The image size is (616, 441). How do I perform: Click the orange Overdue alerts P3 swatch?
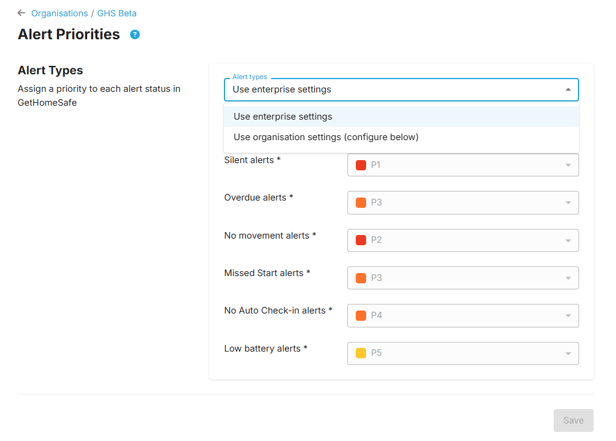click(361, 203)
